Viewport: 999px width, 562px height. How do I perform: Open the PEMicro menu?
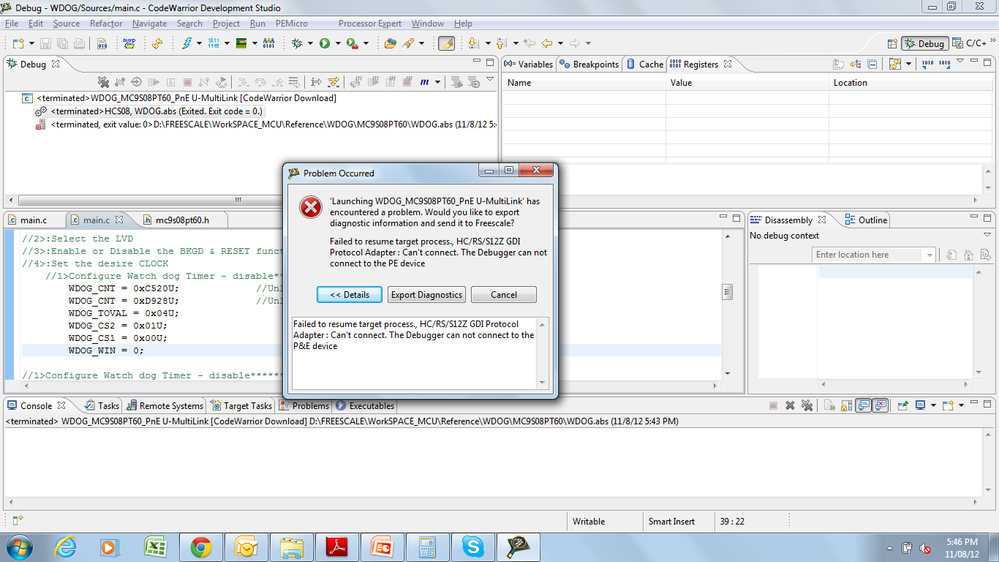click(x=291, y=24)
